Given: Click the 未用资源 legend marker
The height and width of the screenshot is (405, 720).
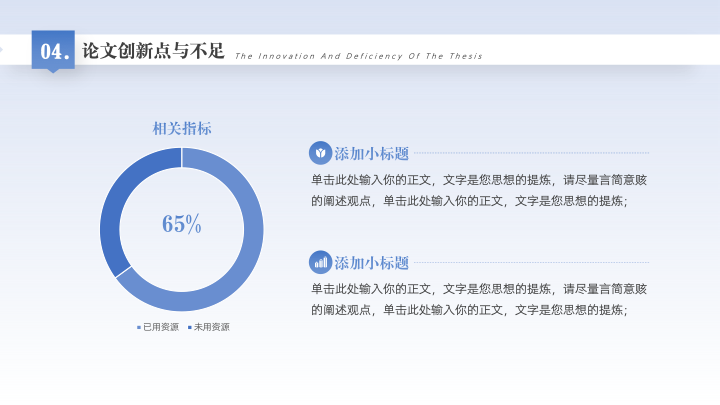Looking at the screenshot, I should pyautogui.click(x=190, y=327).
